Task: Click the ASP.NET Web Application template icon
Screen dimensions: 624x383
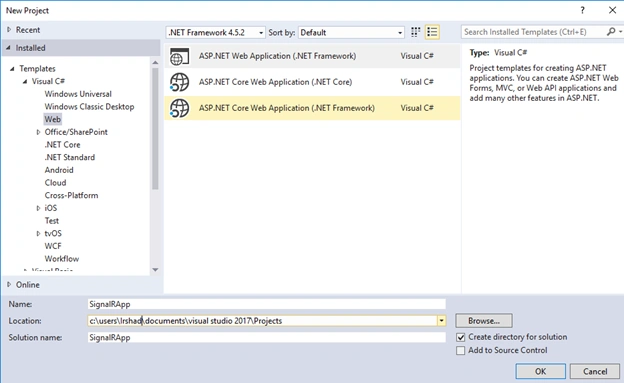Action: point(179,56)
